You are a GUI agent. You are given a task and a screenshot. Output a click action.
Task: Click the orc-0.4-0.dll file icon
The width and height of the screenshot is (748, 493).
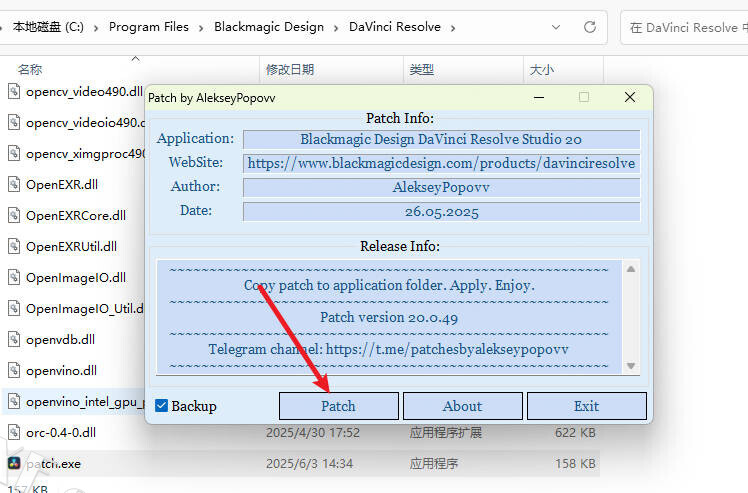pos(14,432)
